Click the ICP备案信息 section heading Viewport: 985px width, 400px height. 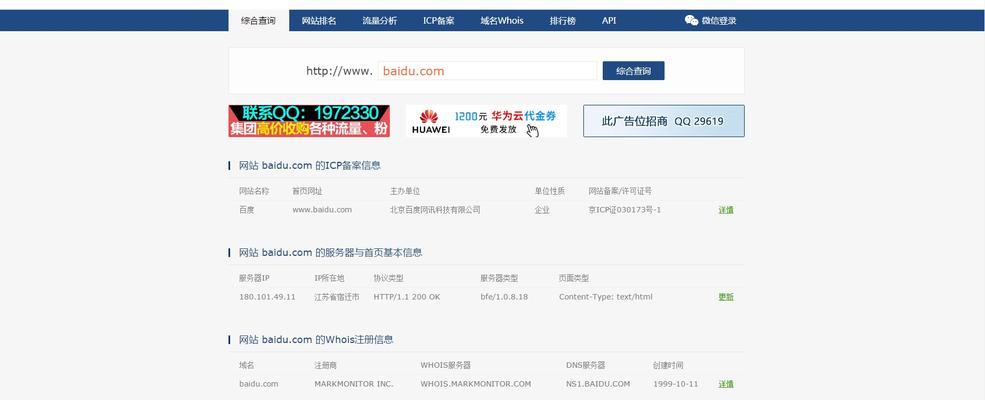point(310,166)
